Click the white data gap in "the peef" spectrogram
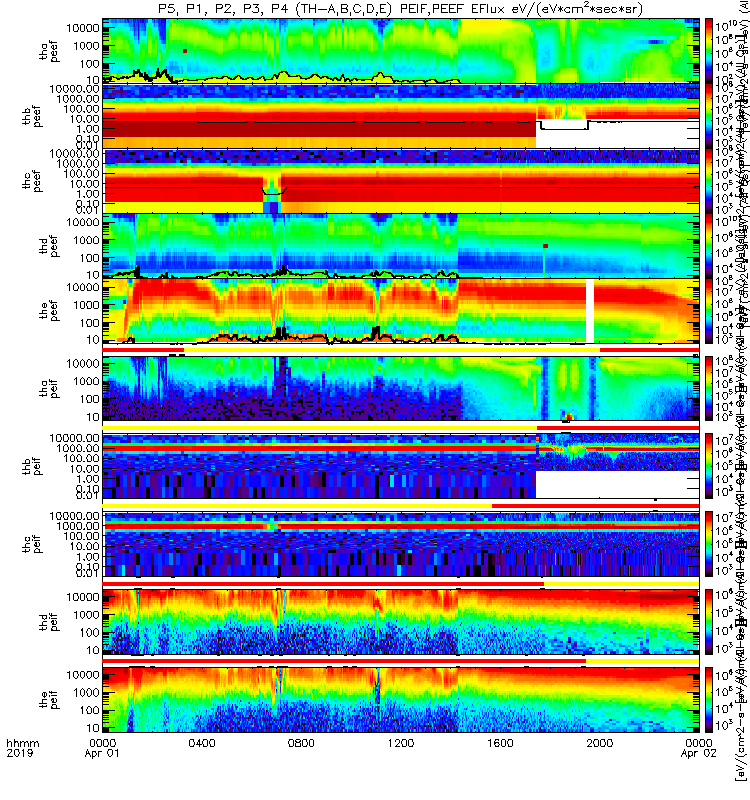Image resolution: width=750 pixels, height=800 pixels. 590,311
